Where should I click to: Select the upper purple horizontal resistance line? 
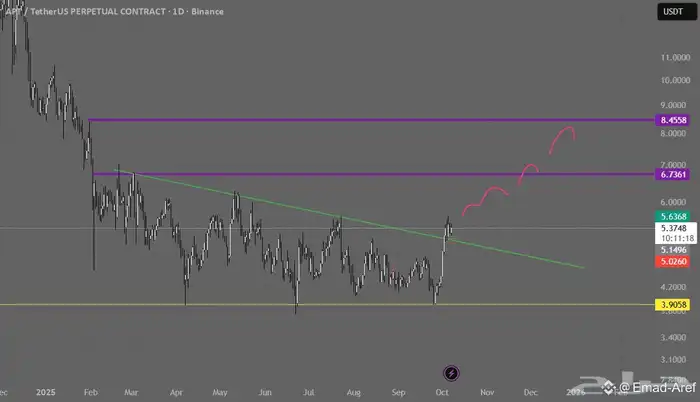click(300, 120)
